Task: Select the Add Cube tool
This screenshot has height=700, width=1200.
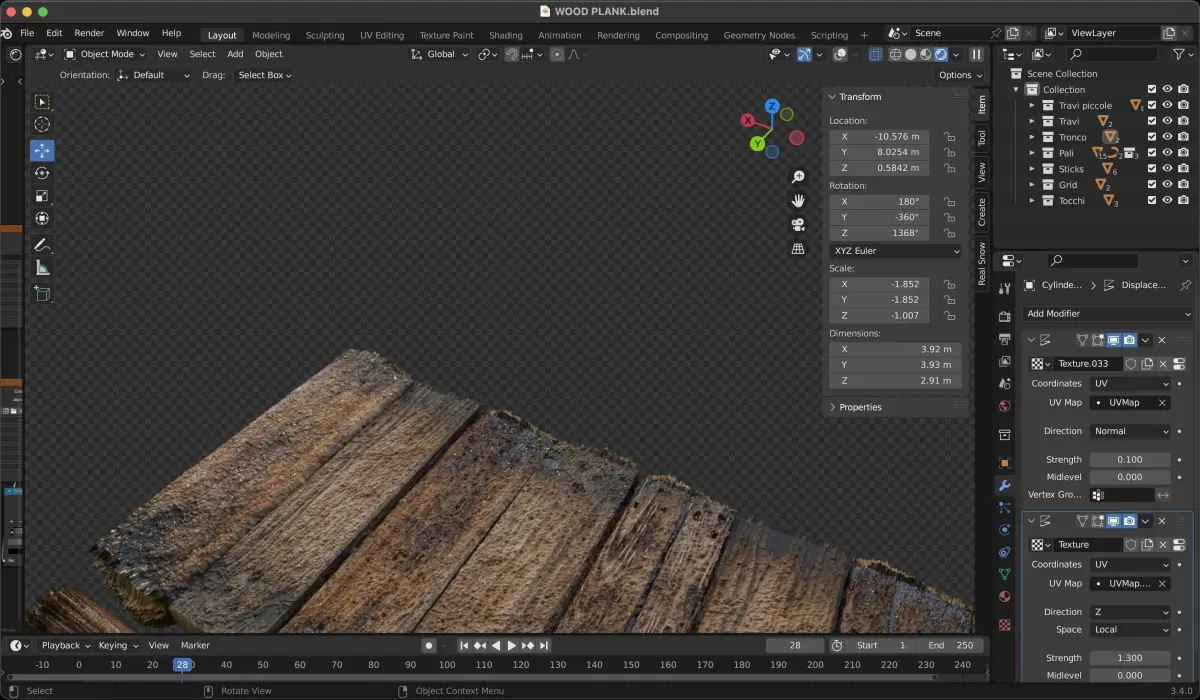Action: [42, 294]
